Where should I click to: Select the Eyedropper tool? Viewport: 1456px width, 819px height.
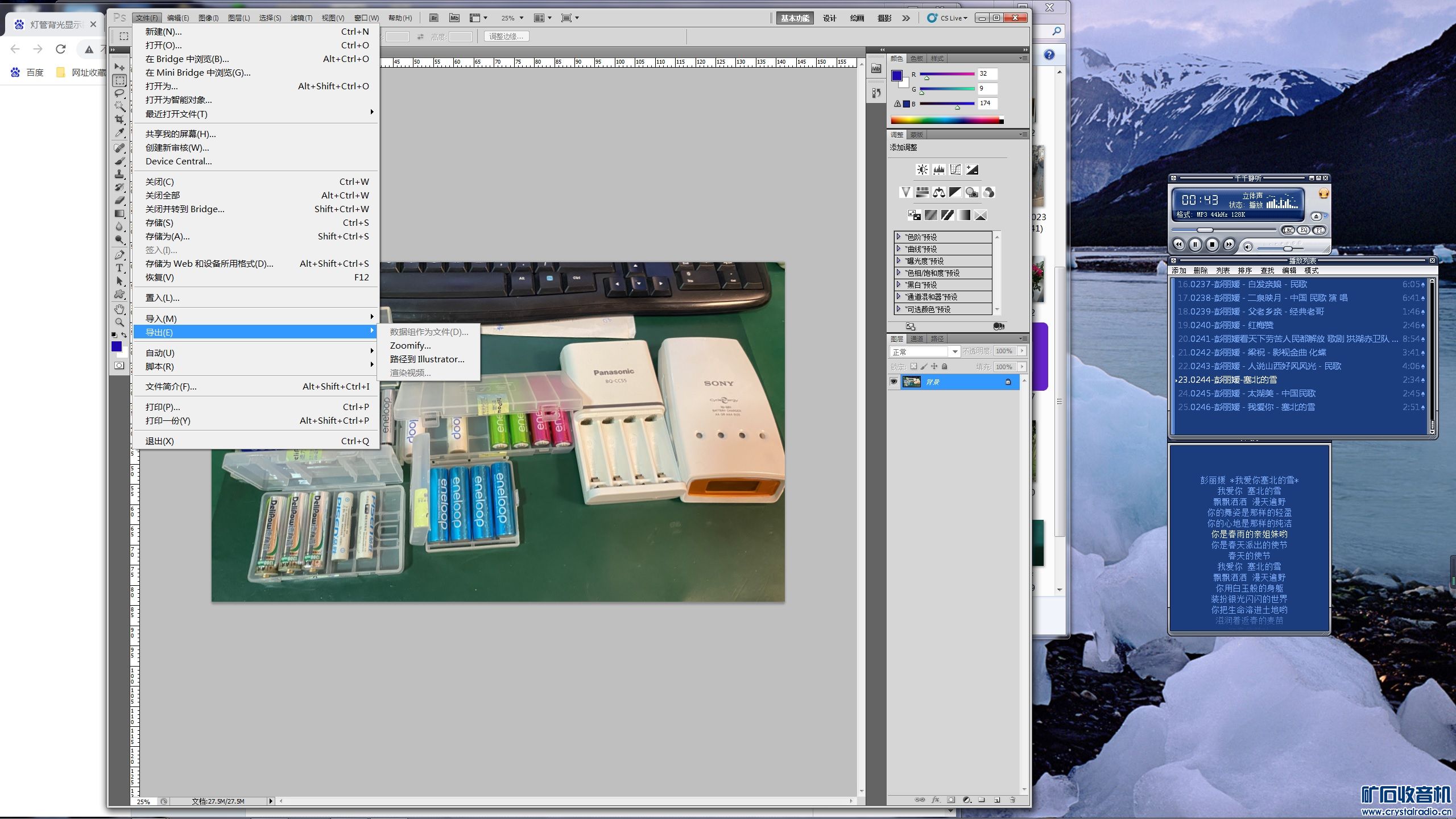119,133
